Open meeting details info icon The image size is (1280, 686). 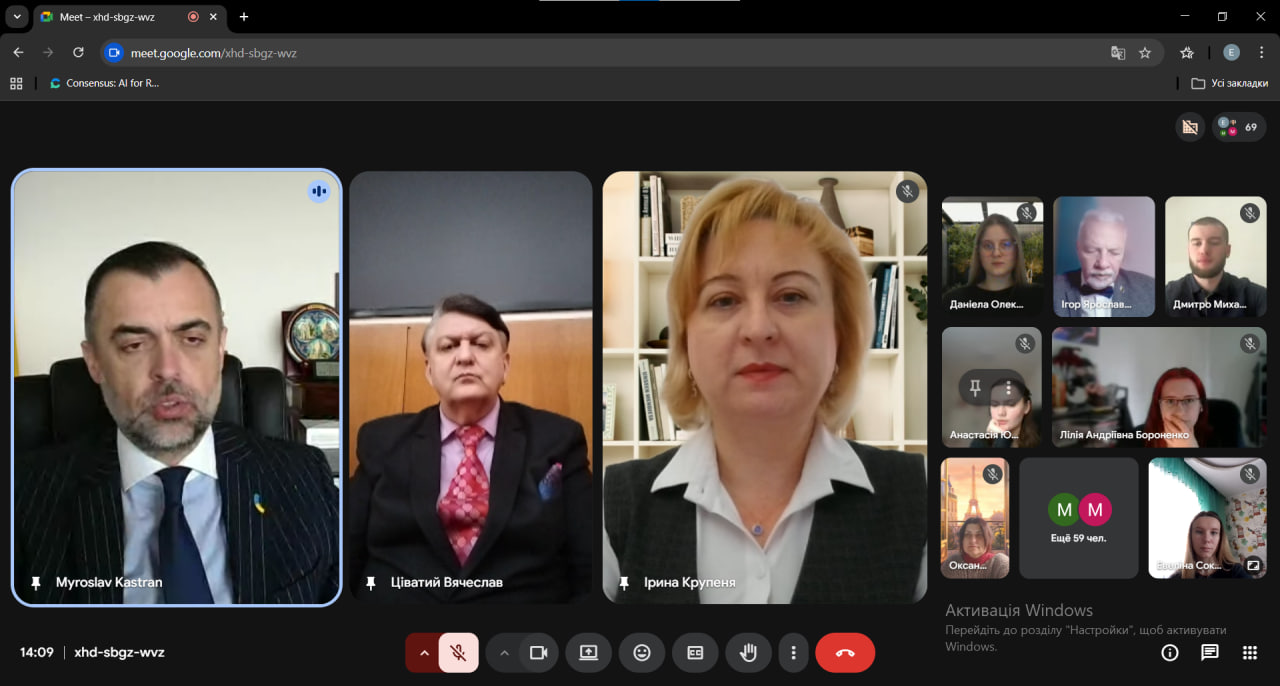pyautogui.click(x=1170, y=653)
